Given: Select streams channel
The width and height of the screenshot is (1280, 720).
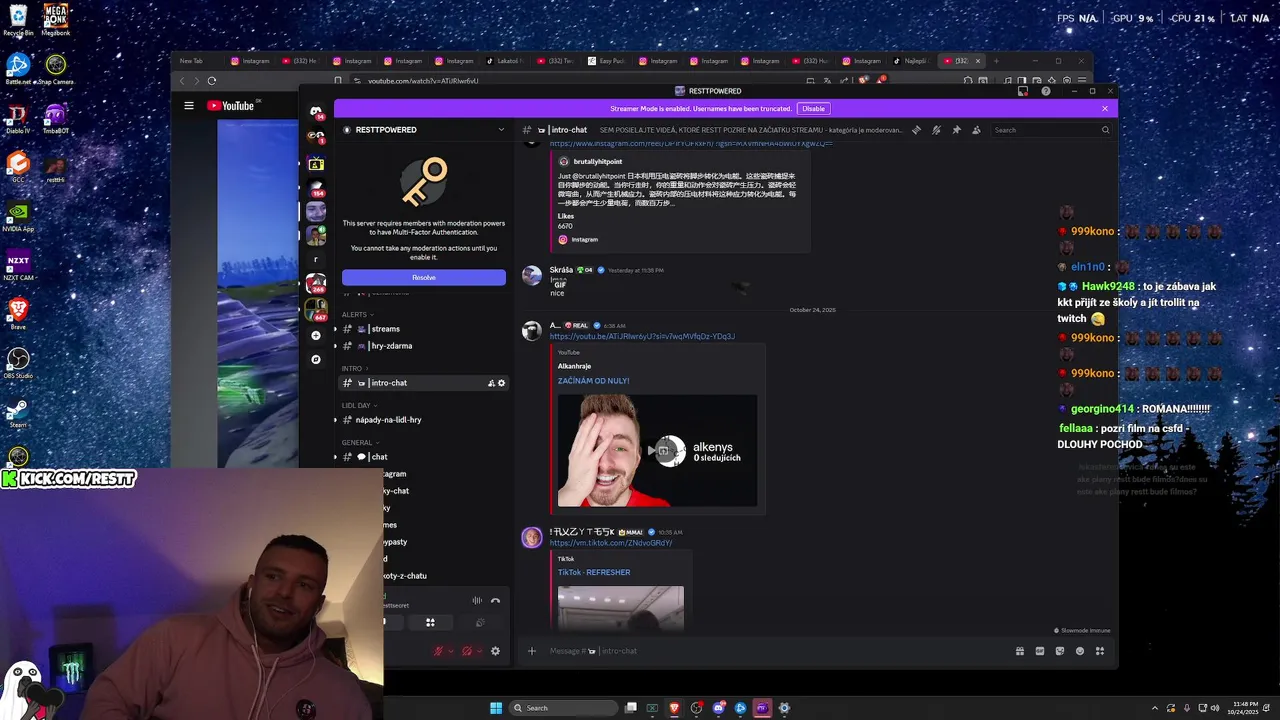Looking at the screenshot, I should pyautogui.click(x=423, y=329).
